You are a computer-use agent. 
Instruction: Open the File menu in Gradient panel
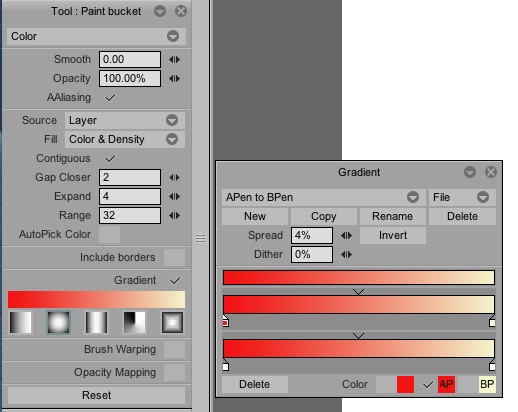tap(462, 197)
